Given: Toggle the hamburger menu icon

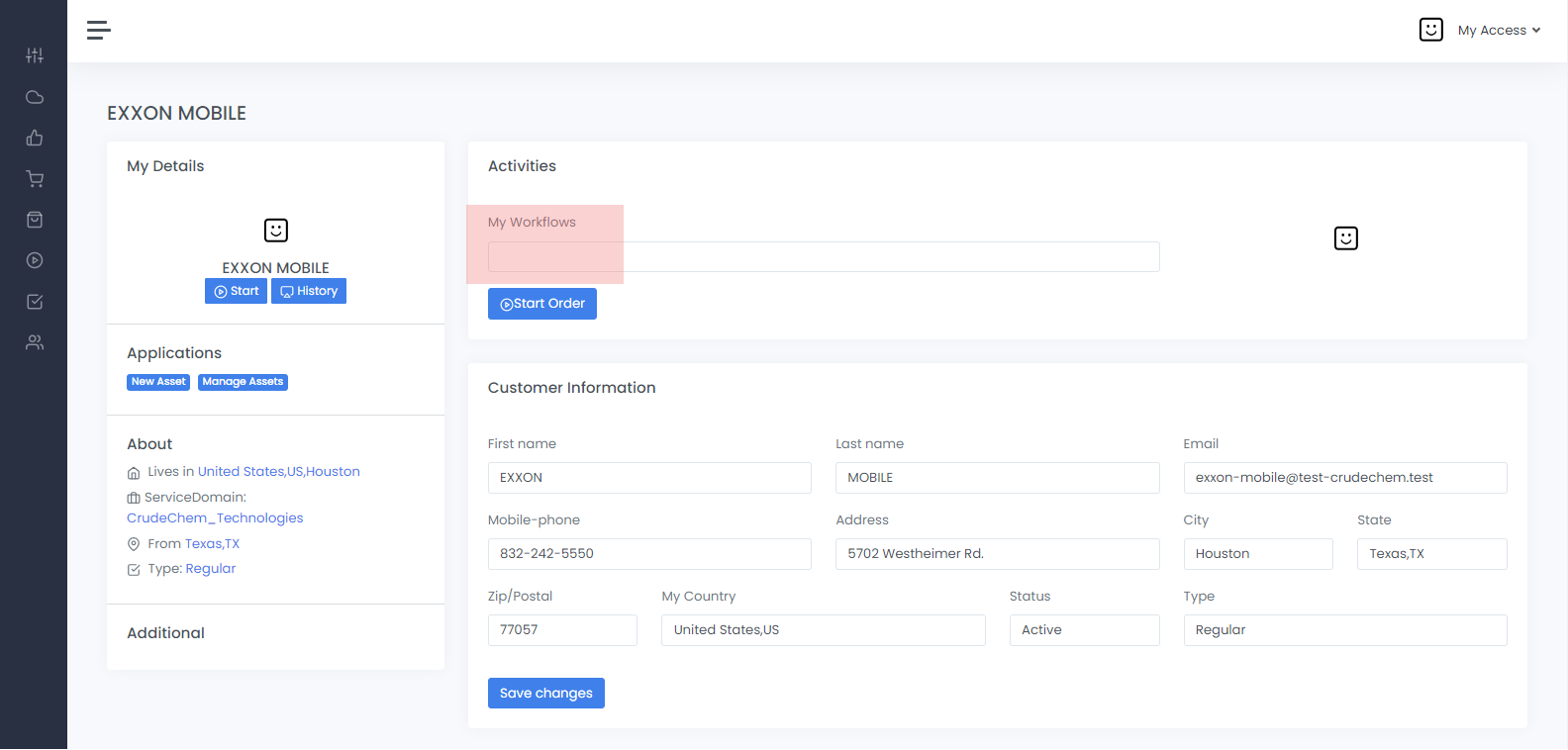Looking at the screenshot, I should point(98,31).
